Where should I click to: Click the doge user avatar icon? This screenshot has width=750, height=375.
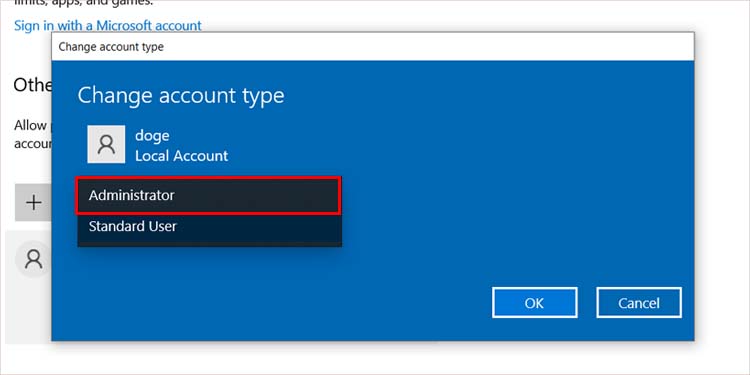click(106, 144)
